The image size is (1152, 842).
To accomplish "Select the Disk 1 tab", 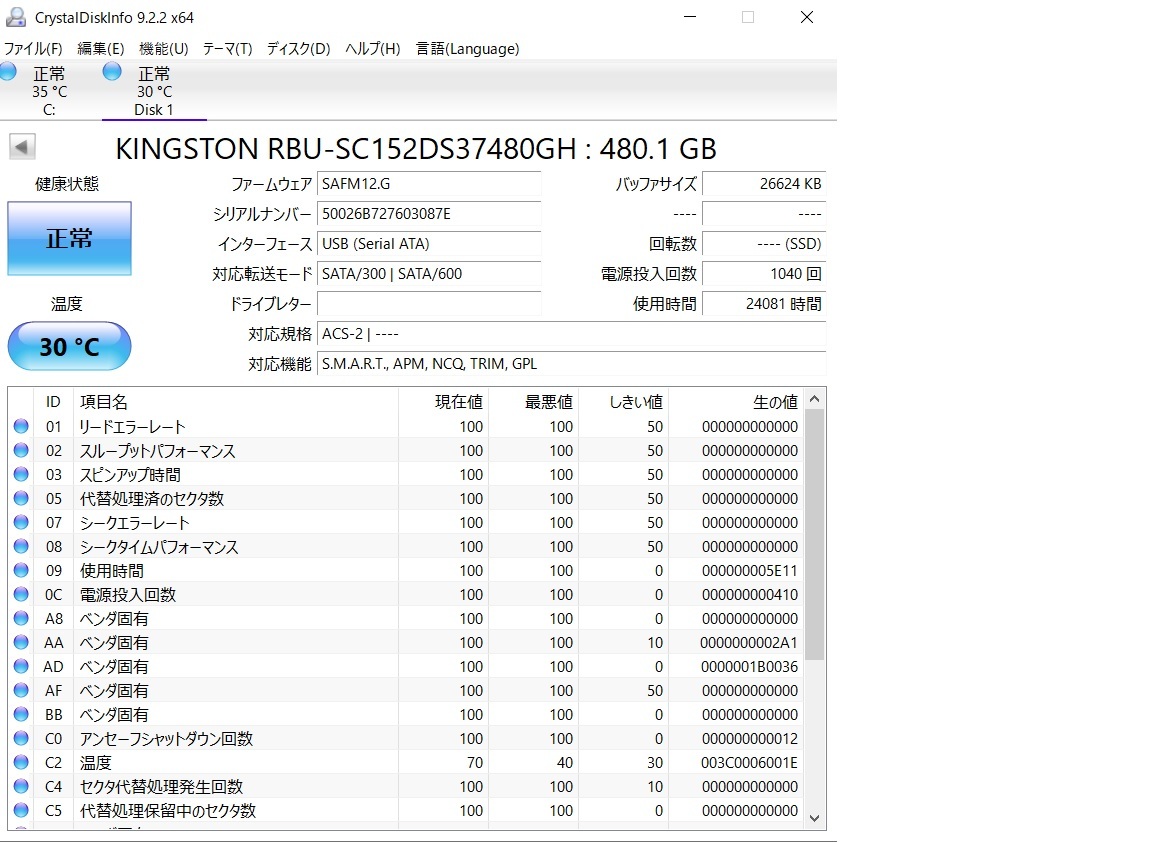I will click(x=154, y=91).
